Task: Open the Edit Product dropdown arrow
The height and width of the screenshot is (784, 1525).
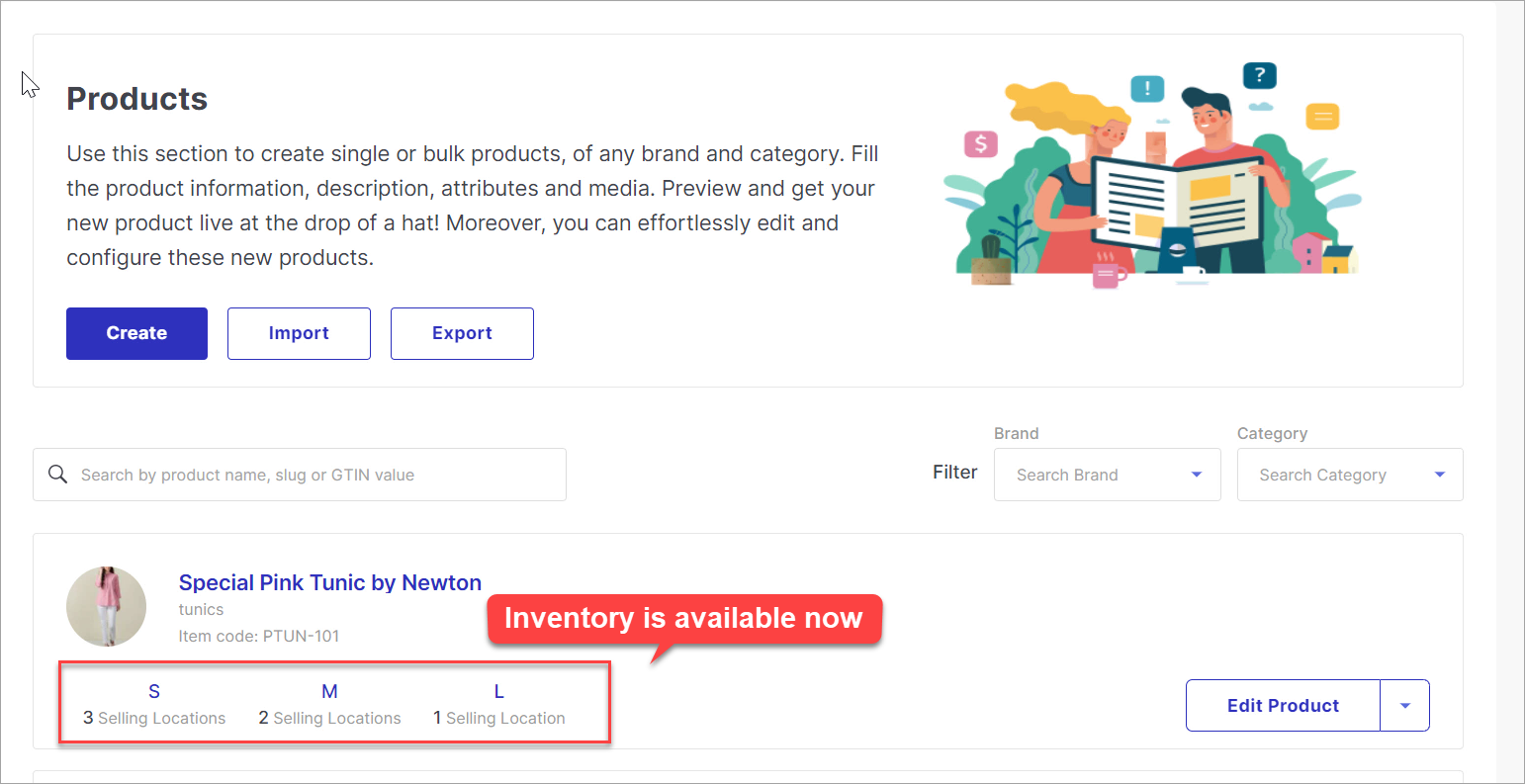Action: click(x=1405, y=706)
